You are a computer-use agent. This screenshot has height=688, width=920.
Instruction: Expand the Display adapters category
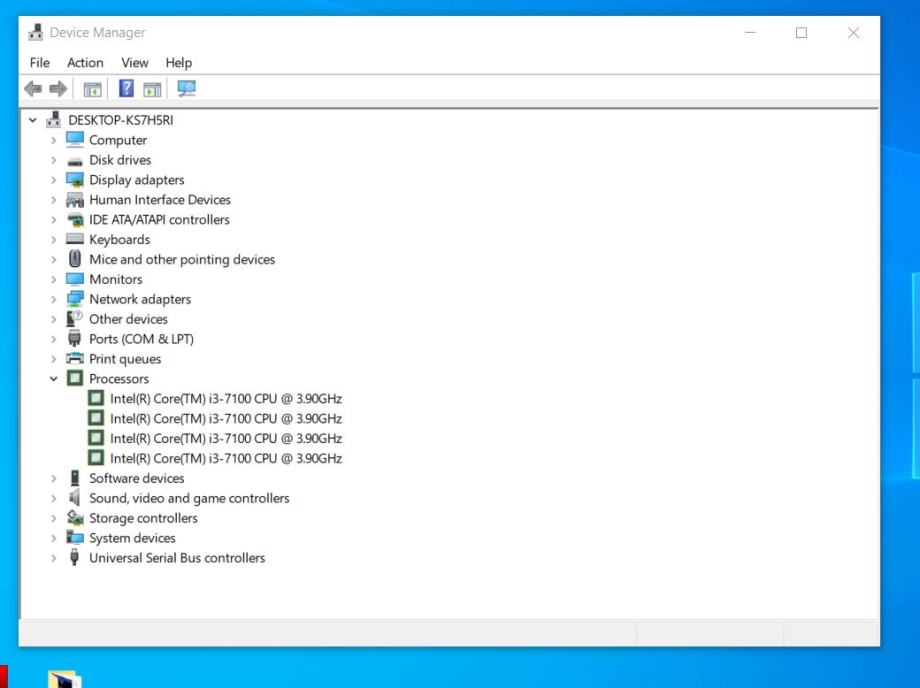click(x=53, y=180)
